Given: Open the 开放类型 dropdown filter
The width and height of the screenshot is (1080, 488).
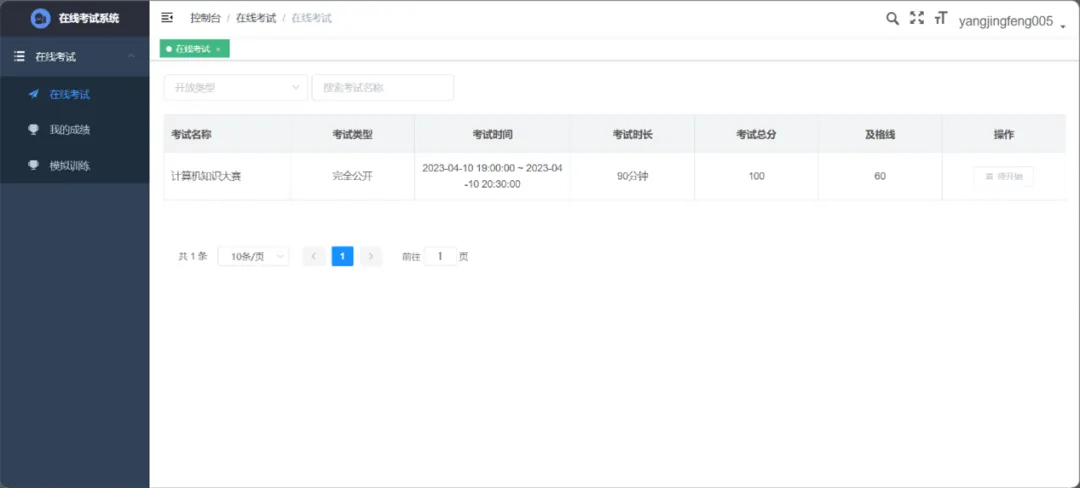Looking at the screenshot, I should (236, 87).
